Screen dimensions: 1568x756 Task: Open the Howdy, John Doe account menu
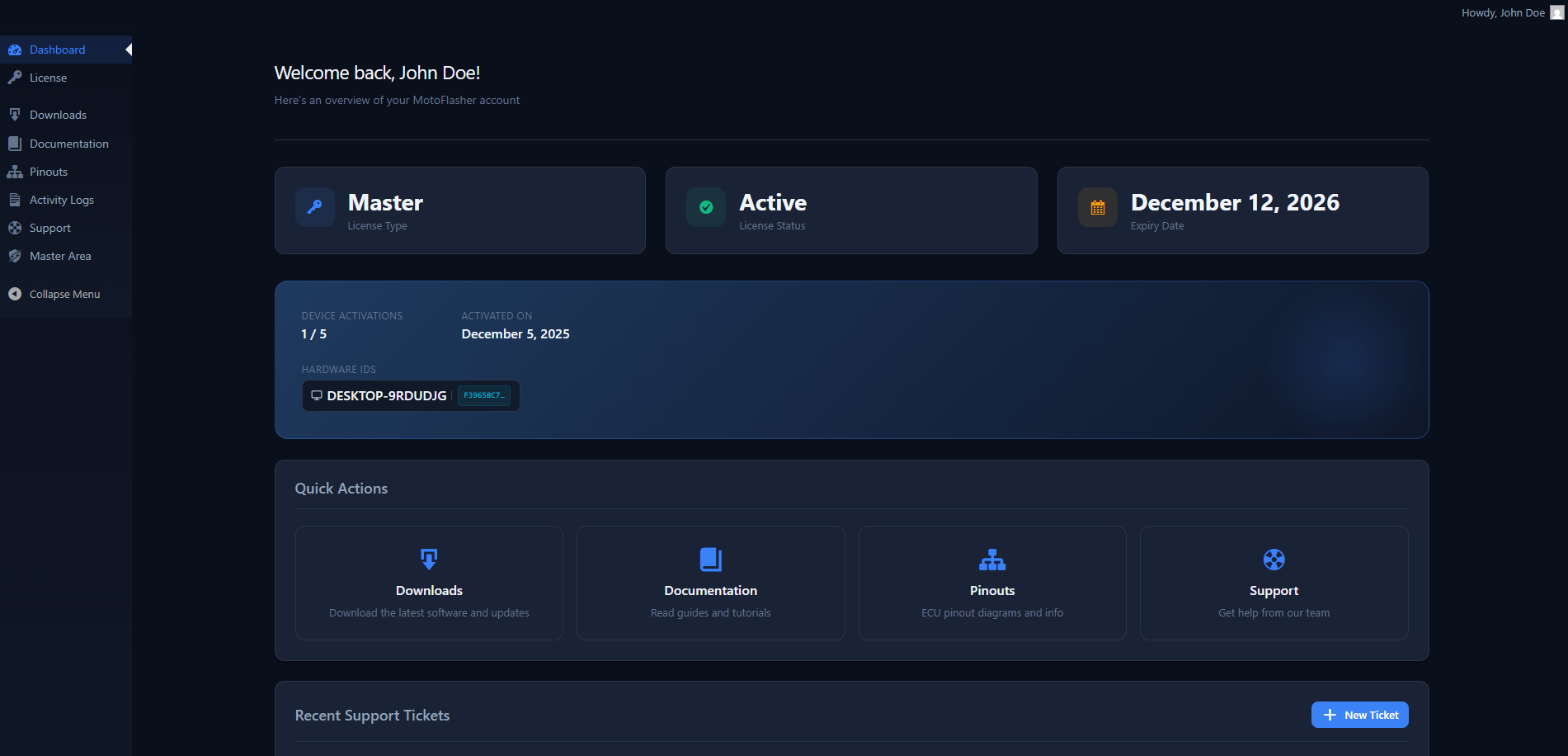1513,12
